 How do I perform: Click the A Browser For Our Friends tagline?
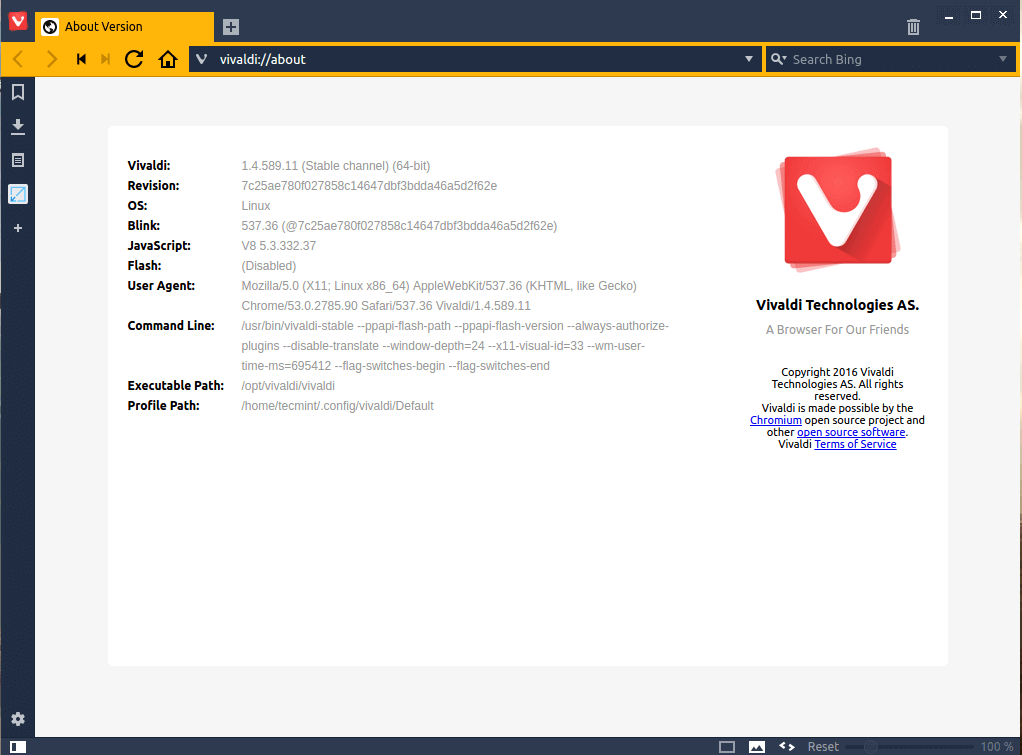tap(838, 330)
